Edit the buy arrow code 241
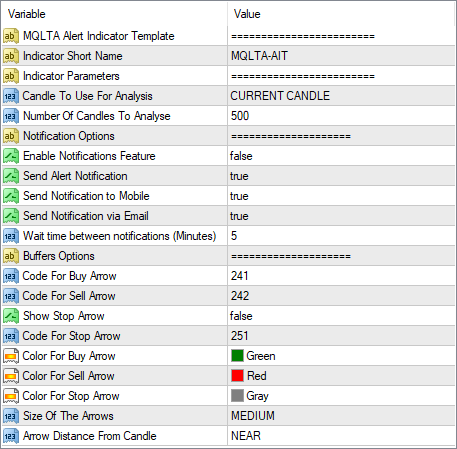 point(240,276)
